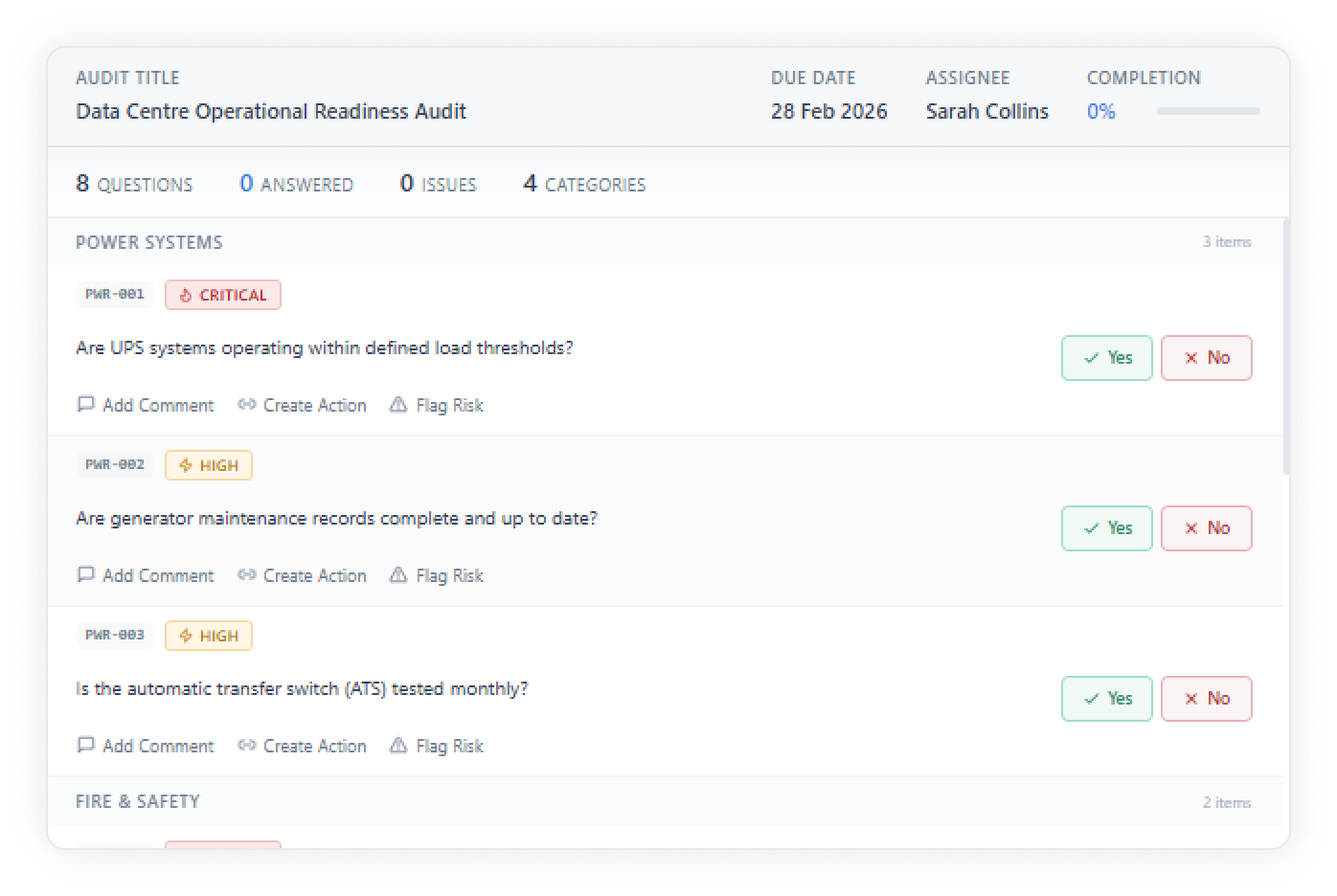This screenshot has height=896, width=1337.
Task: Click the Flag Risk warning icon for PWR-002
Action: (398, 575)
